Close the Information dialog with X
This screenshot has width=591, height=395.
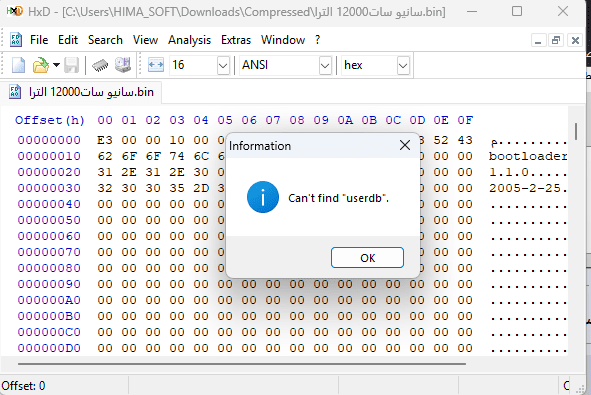[405, 145]
